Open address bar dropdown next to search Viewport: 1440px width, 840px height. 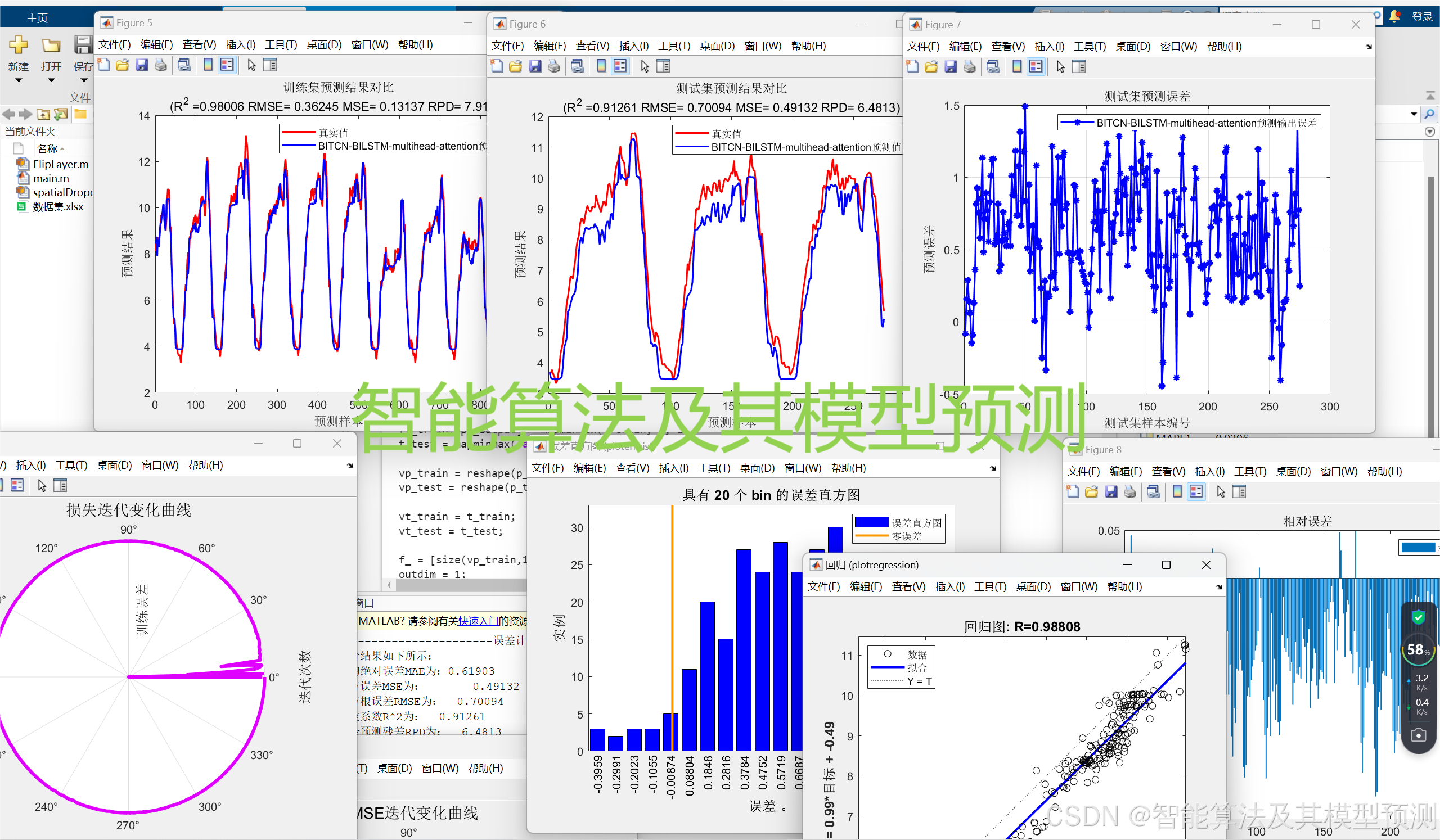[x=1414, y=114]
